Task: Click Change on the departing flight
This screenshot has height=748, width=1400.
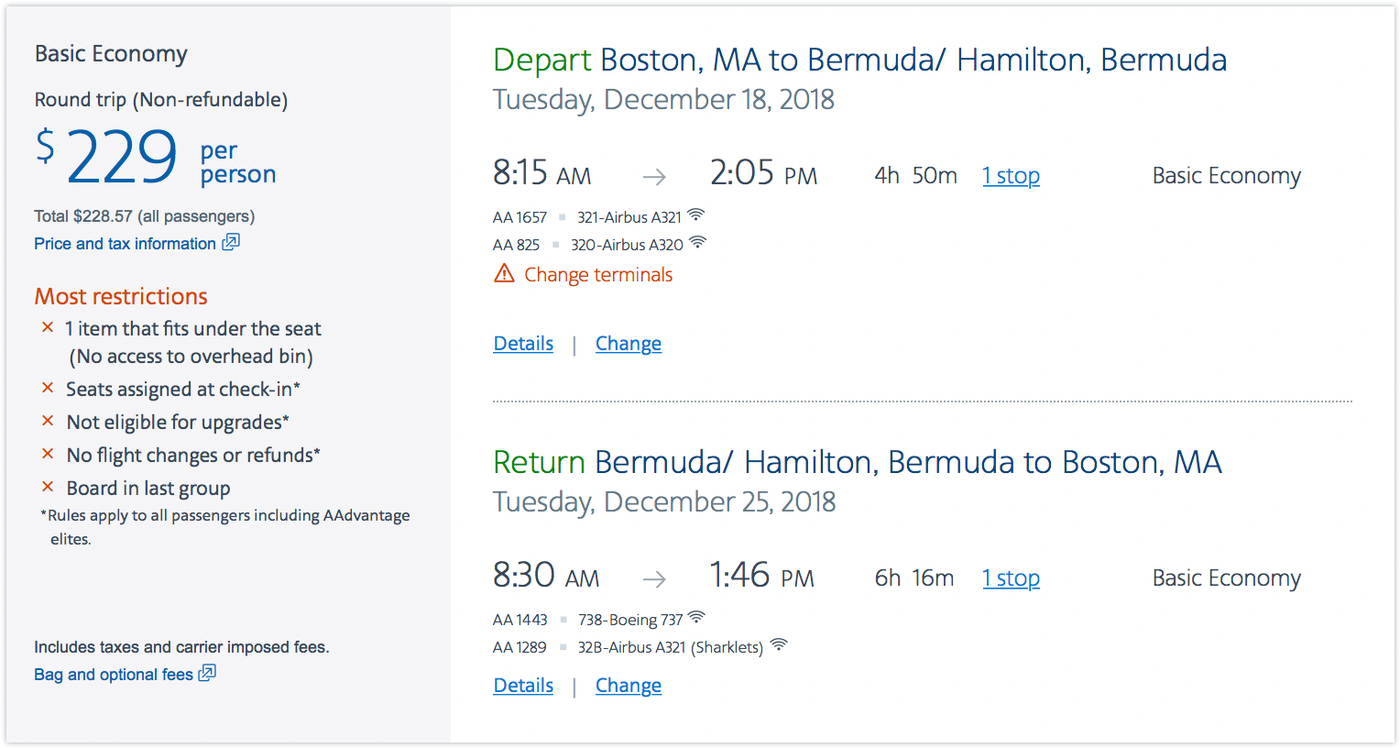Action: (628, 343)
